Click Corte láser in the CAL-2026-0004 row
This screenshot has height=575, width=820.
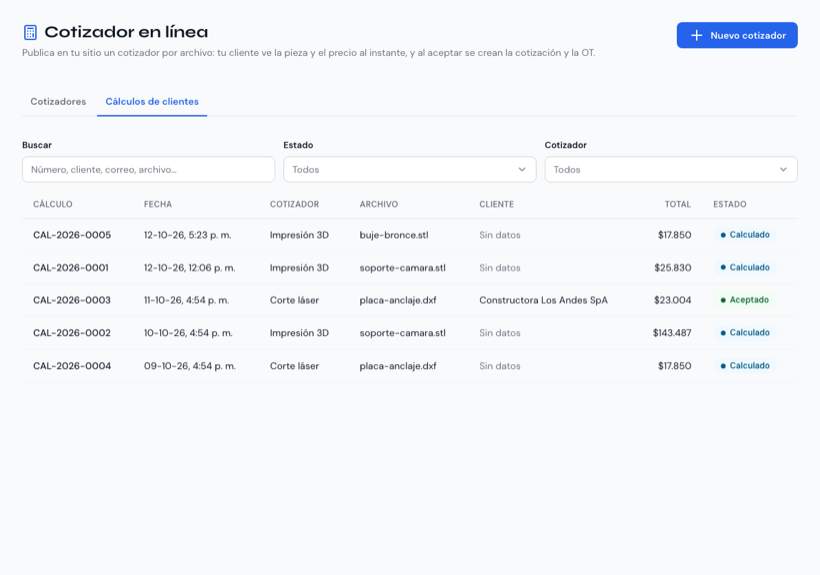(x=294, y=366)
